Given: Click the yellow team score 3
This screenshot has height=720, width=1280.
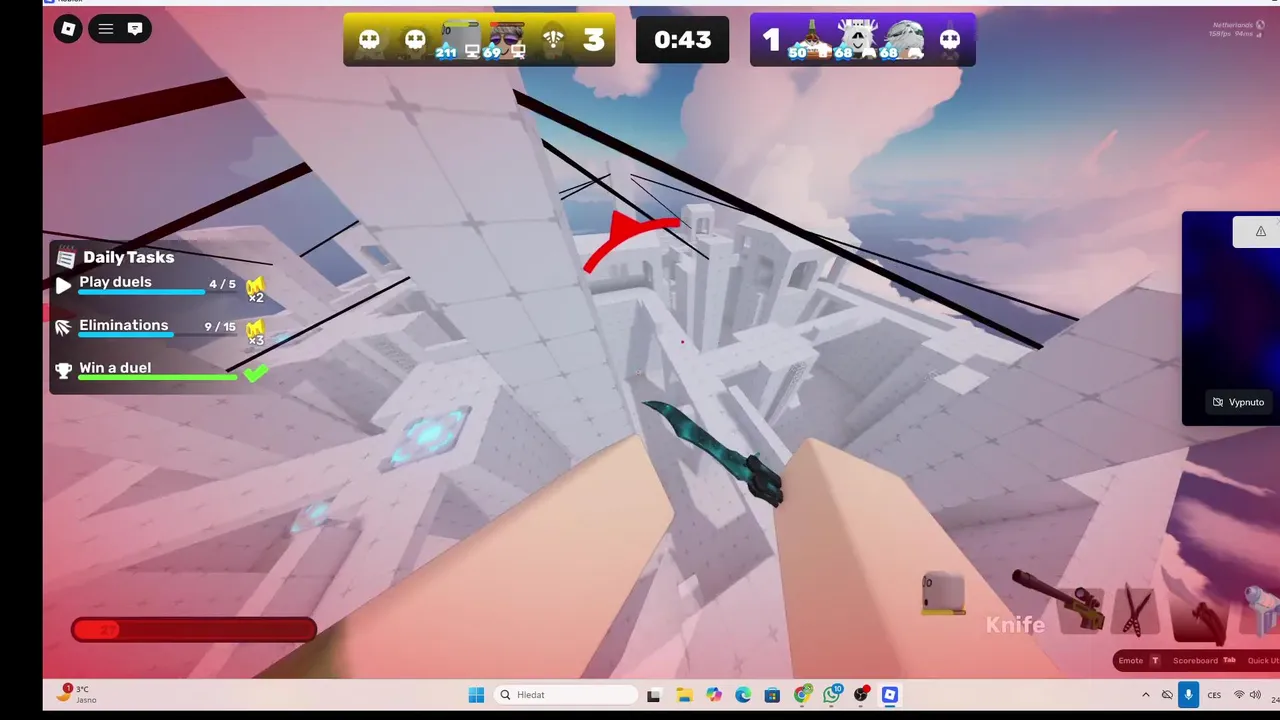Looking at the screenshot, I should click(x=594, y=40).
